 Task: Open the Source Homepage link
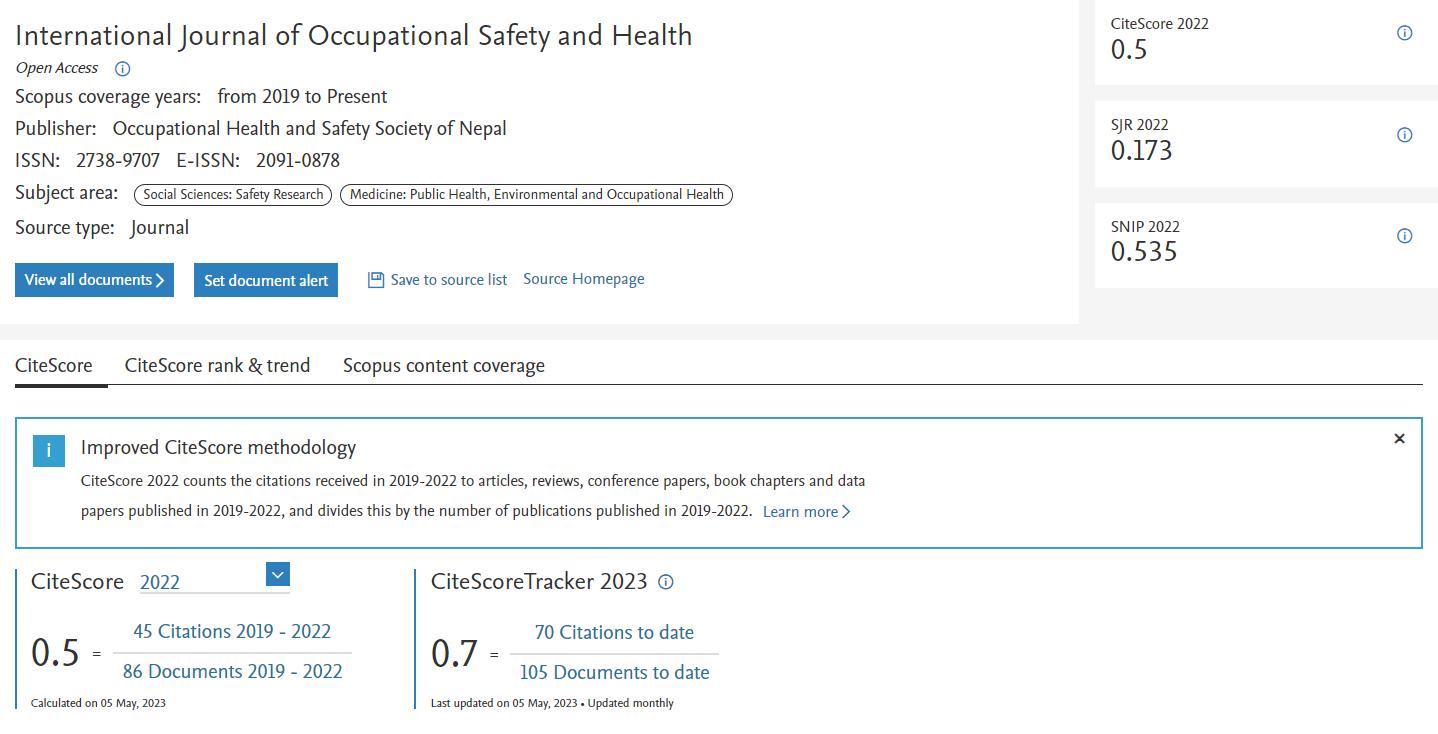pyautogui.click(x=584, y=279)
